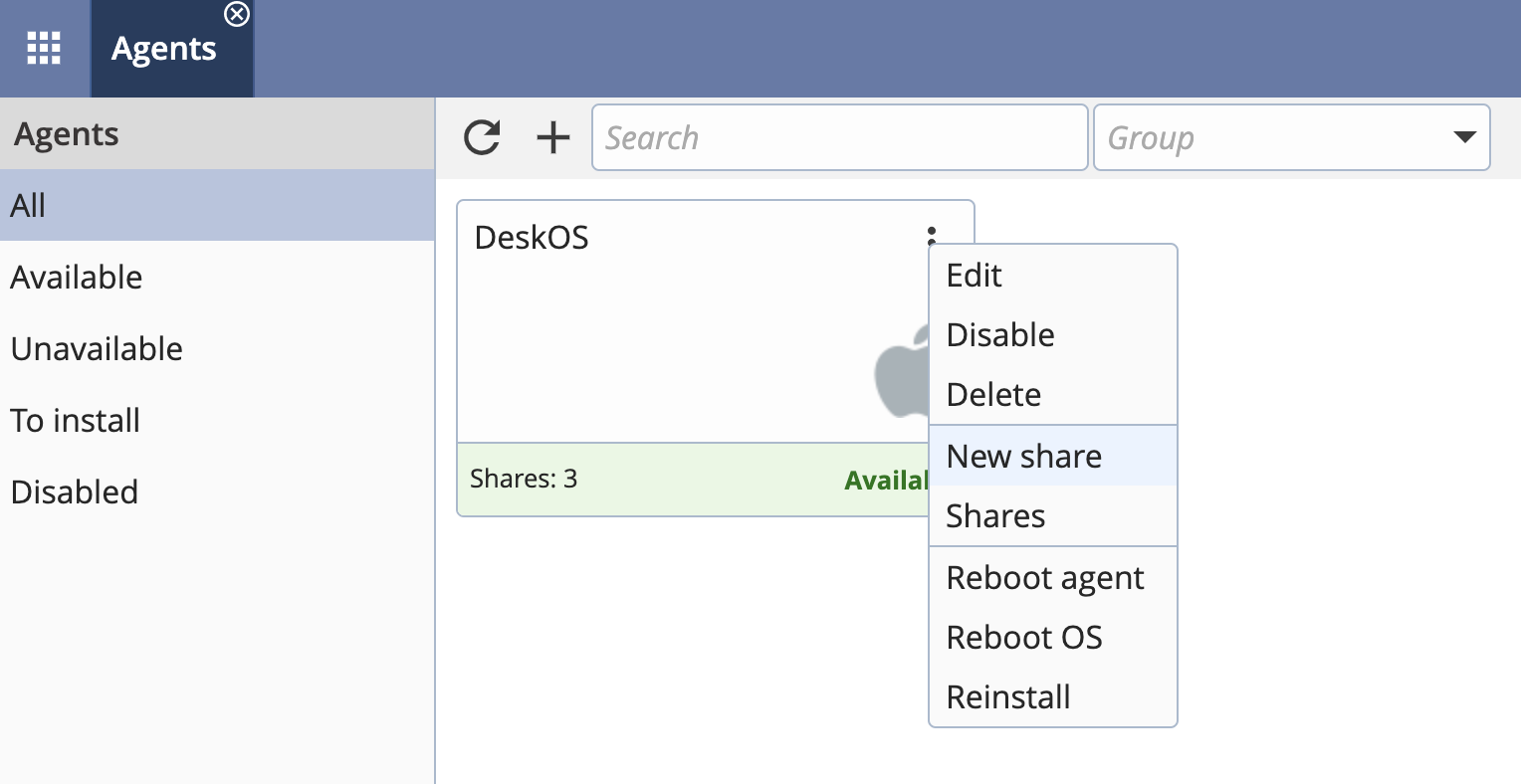Image resolution: width=1521 pixels, height=784 pixels.
Task: Choose Disable for the DeskOS agent
Action: point(999,335)
